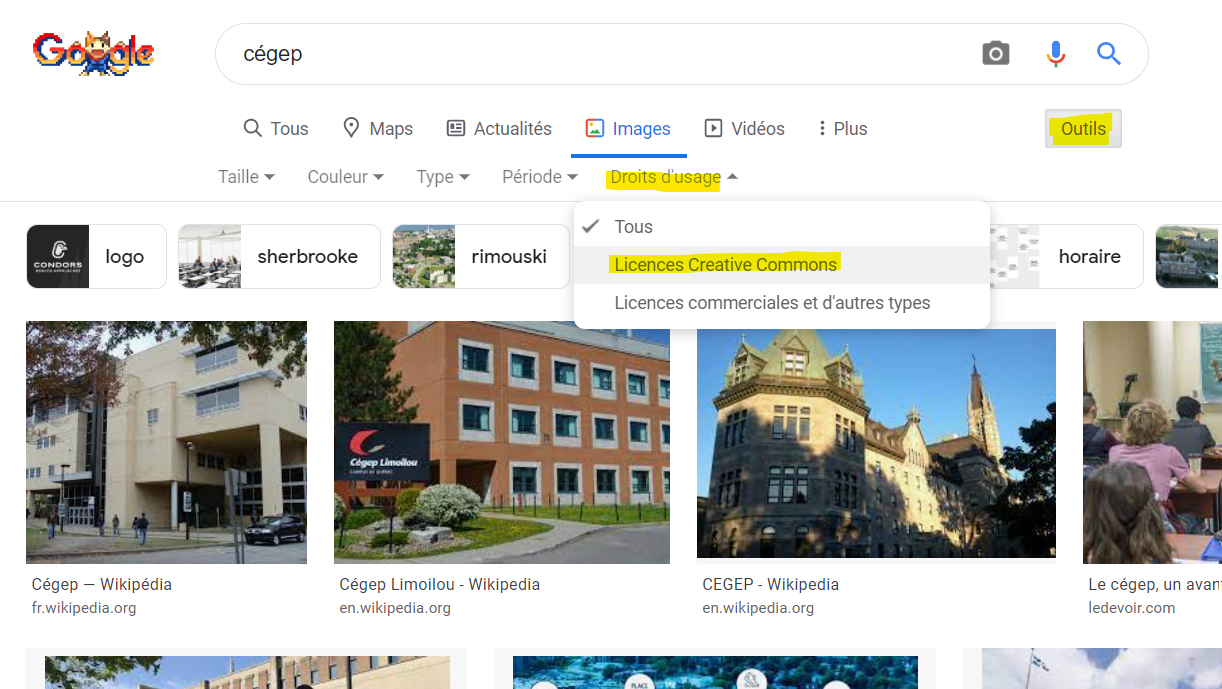Toggle the Outils button
Image resolution: width=1222 pixels, height=689 pixels.
click(1083, 128)
